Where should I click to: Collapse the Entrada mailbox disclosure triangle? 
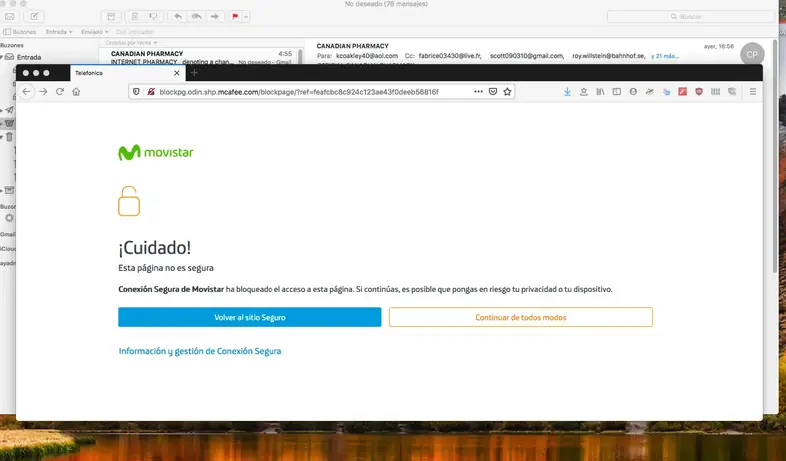click(x=2, y=57)
